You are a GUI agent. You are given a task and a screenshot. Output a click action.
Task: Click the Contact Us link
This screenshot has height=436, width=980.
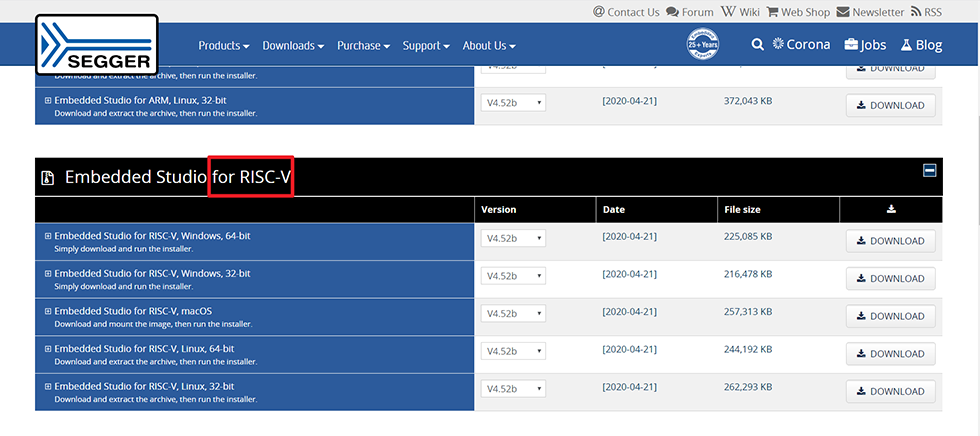pos(626,12)
